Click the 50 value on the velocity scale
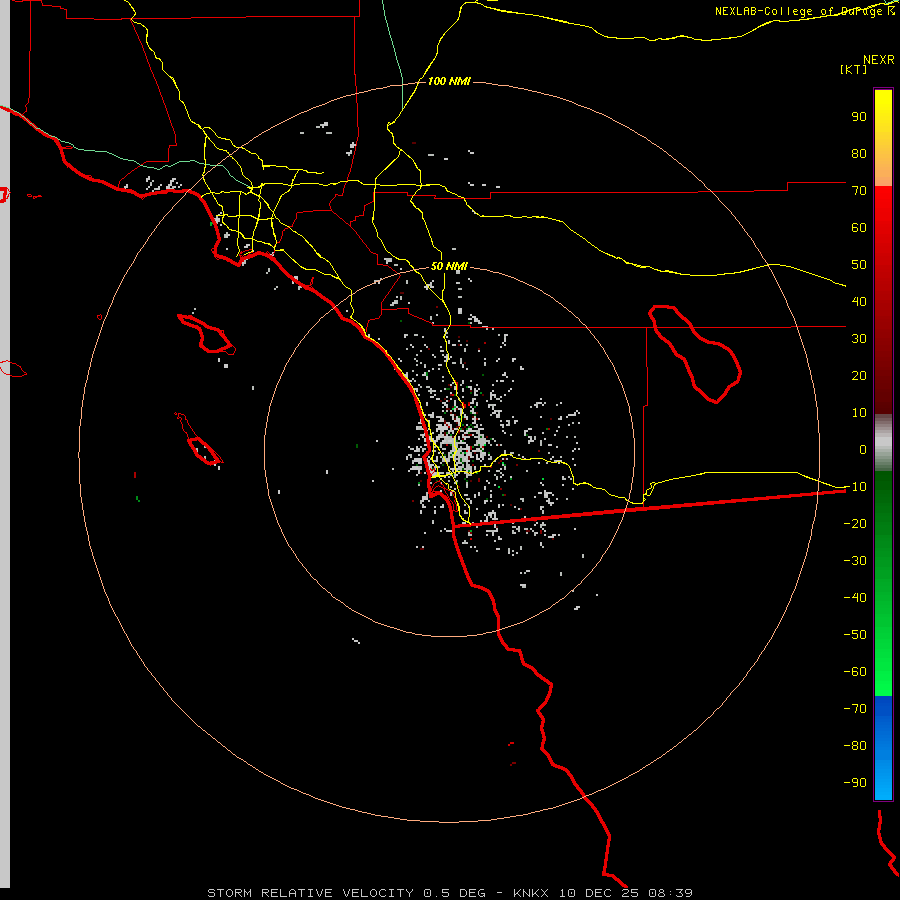 click(x=859, y=265)
